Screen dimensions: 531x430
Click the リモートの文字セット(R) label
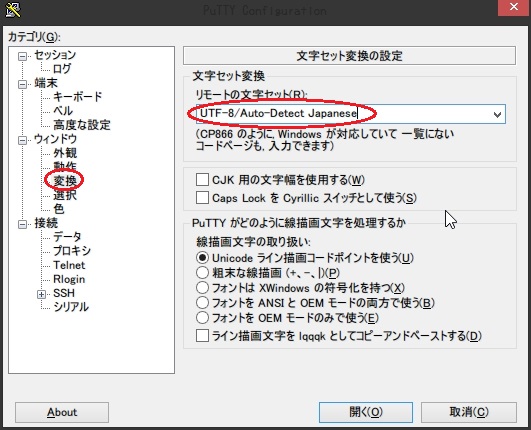251,94
